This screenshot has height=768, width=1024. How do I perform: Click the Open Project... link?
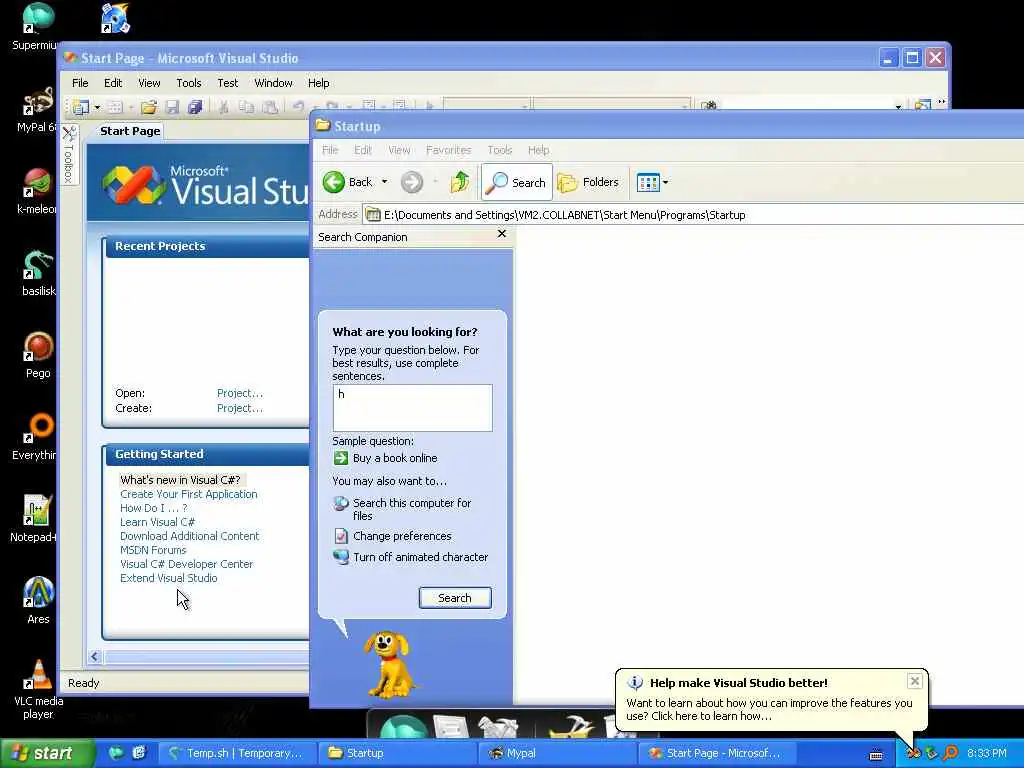pyautogui.click(x=240, y=393)
